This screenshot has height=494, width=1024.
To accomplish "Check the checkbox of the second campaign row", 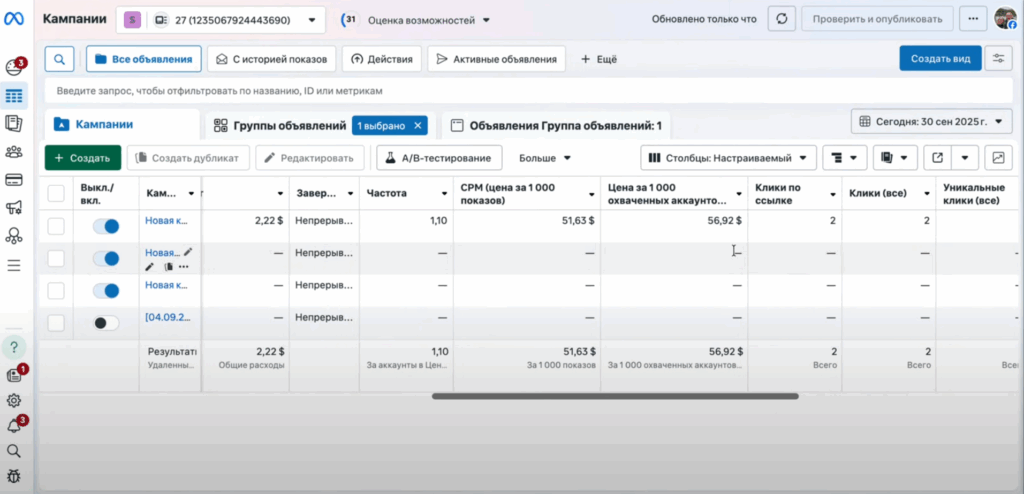I will tap(56, 258).
